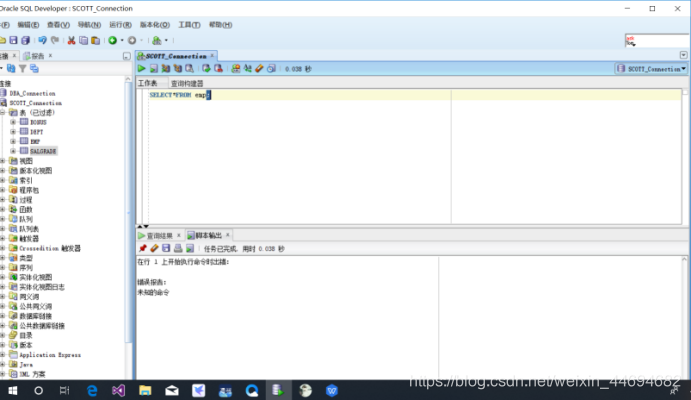The image size is (691, 400).
Task: Open SQL History icon
Action: pos(271,68)
